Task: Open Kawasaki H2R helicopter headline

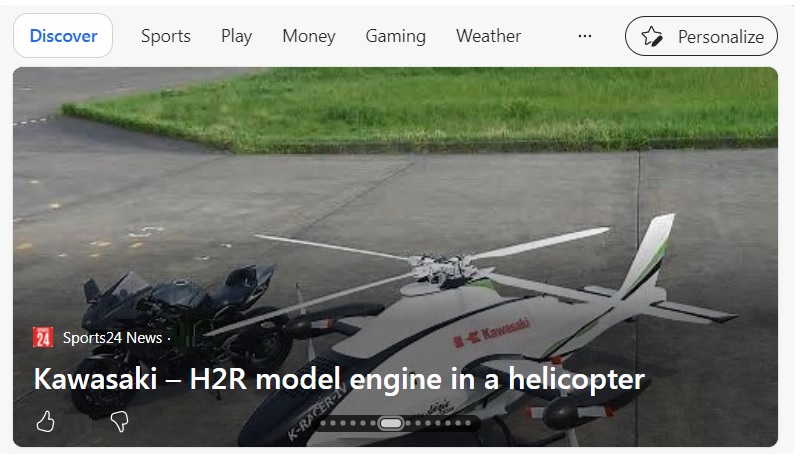Action: pos(339,379)
